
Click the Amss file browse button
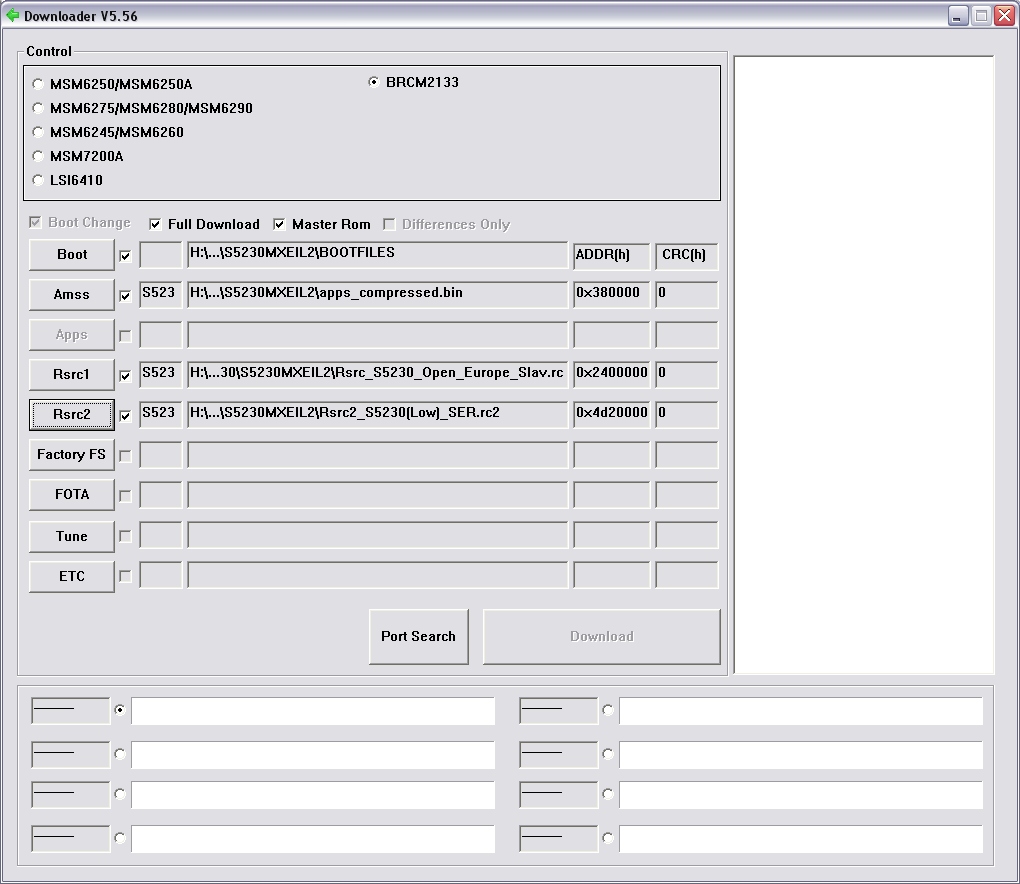(x=72, y=295)
